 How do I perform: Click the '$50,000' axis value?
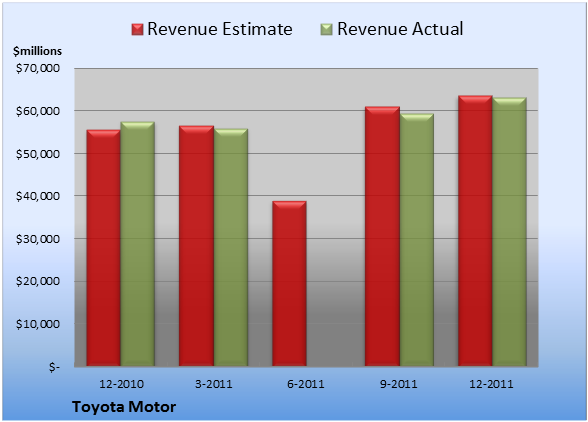tap(38, 154)
